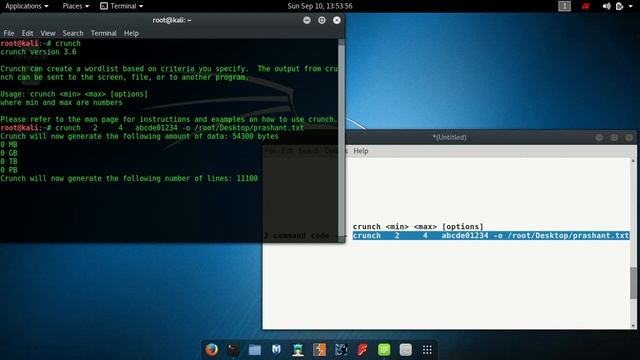Open the terminal Search menu

73,33
